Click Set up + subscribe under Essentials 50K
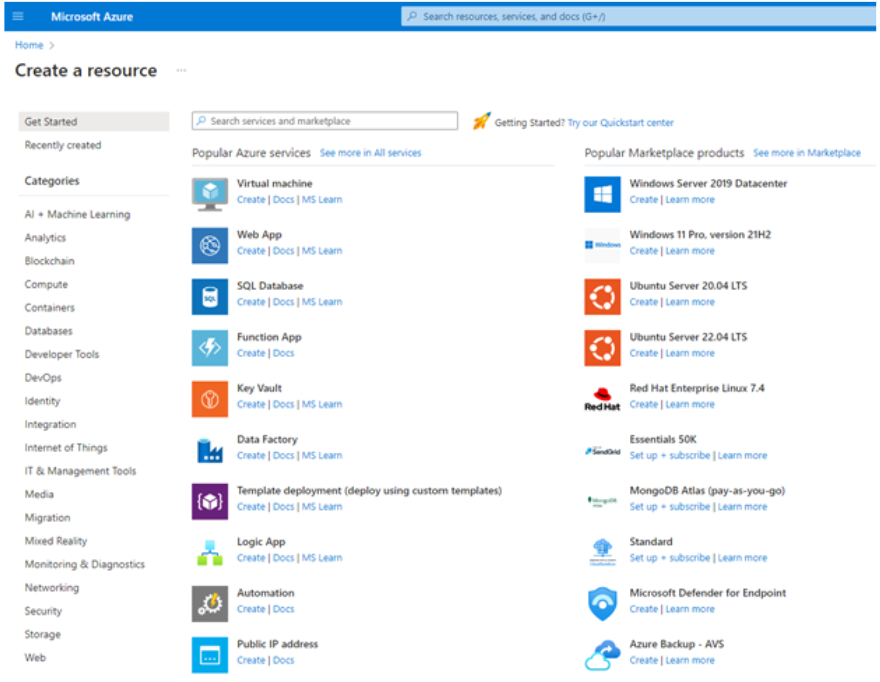The height and width of the screenshot is (682, 880). coord(670,455)
